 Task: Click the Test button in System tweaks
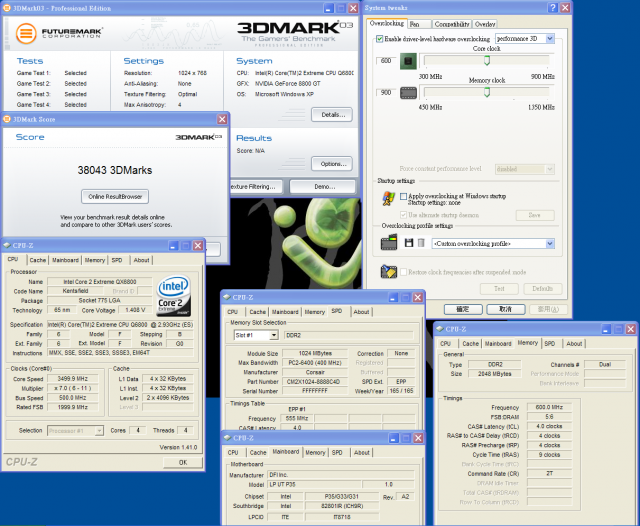499,289
